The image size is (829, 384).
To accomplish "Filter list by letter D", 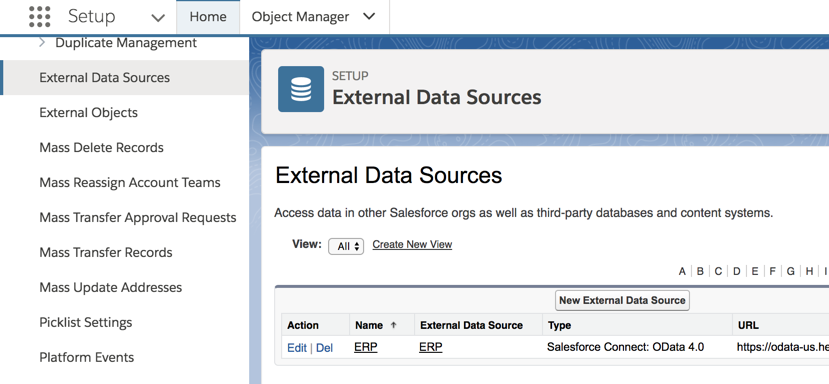I will (x=736, y=271).
